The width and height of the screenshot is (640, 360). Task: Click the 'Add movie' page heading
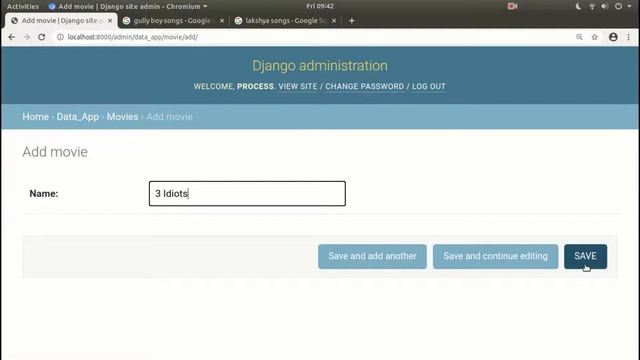coord(55,152)
